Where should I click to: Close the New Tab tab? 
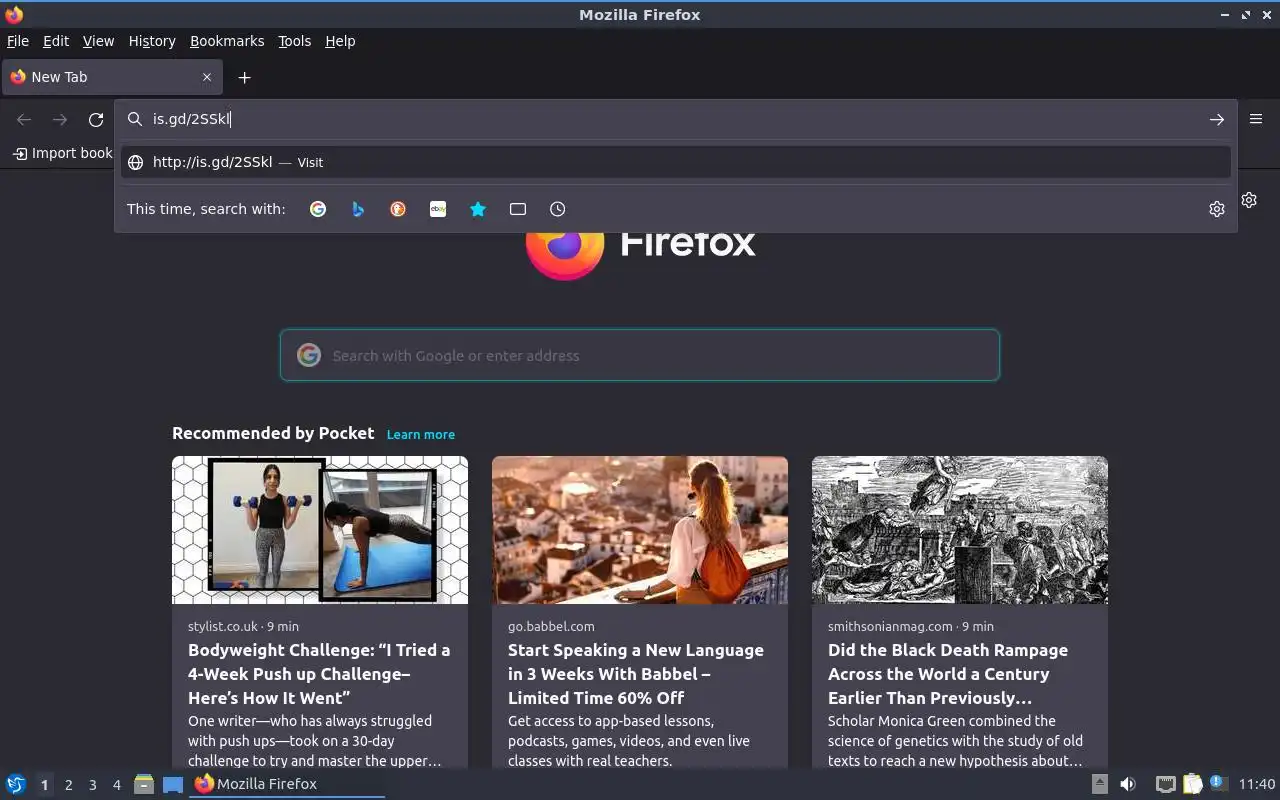(x=207, y=77)
